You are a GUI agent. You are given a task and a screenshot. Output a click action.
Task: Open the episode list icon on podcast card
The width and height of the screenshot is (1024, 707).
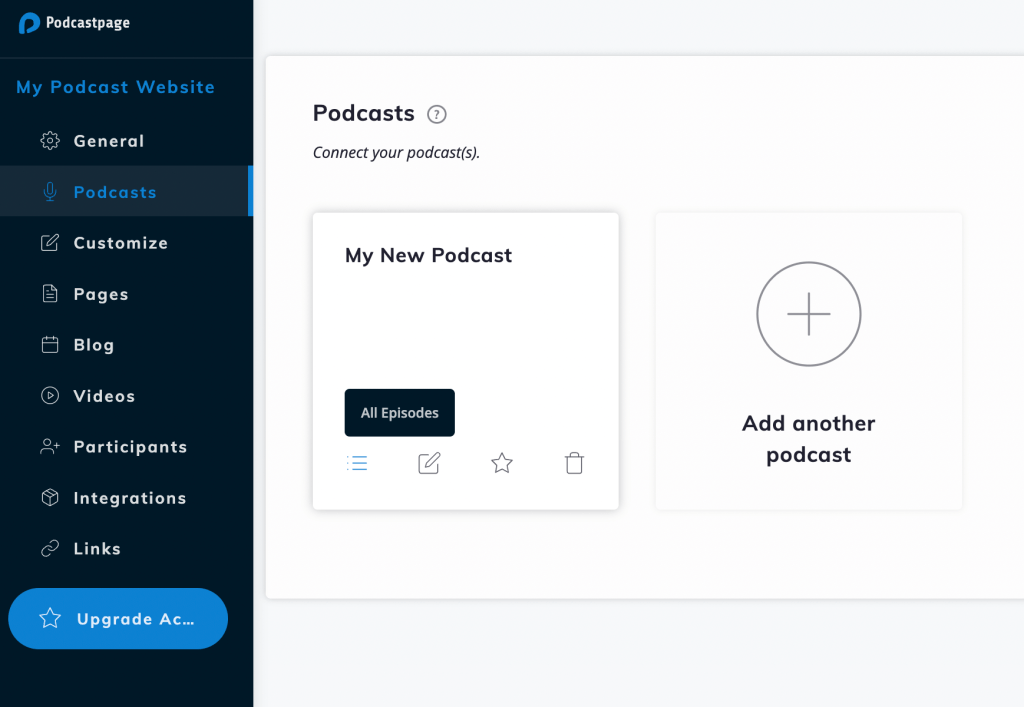tap(357, 462)
